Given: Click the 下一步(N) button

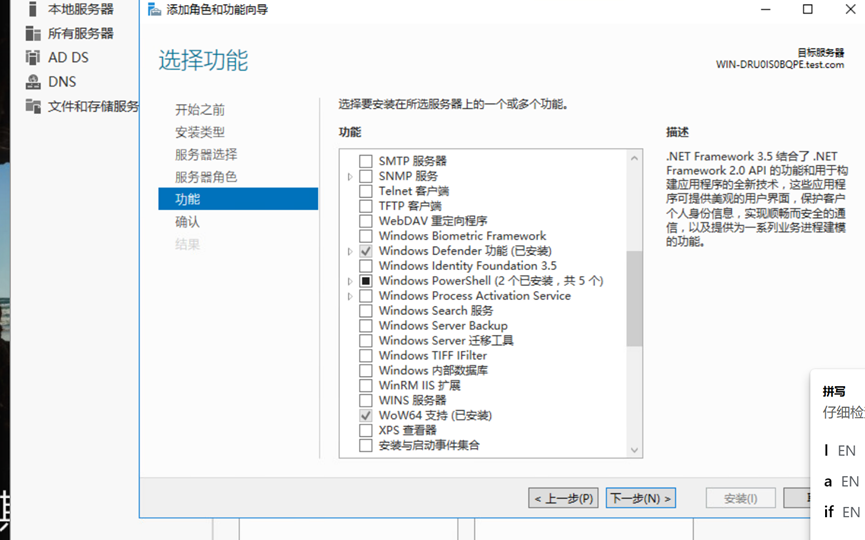Looking at the screenshot, I should pyautogui.click(x=640, y=498).
